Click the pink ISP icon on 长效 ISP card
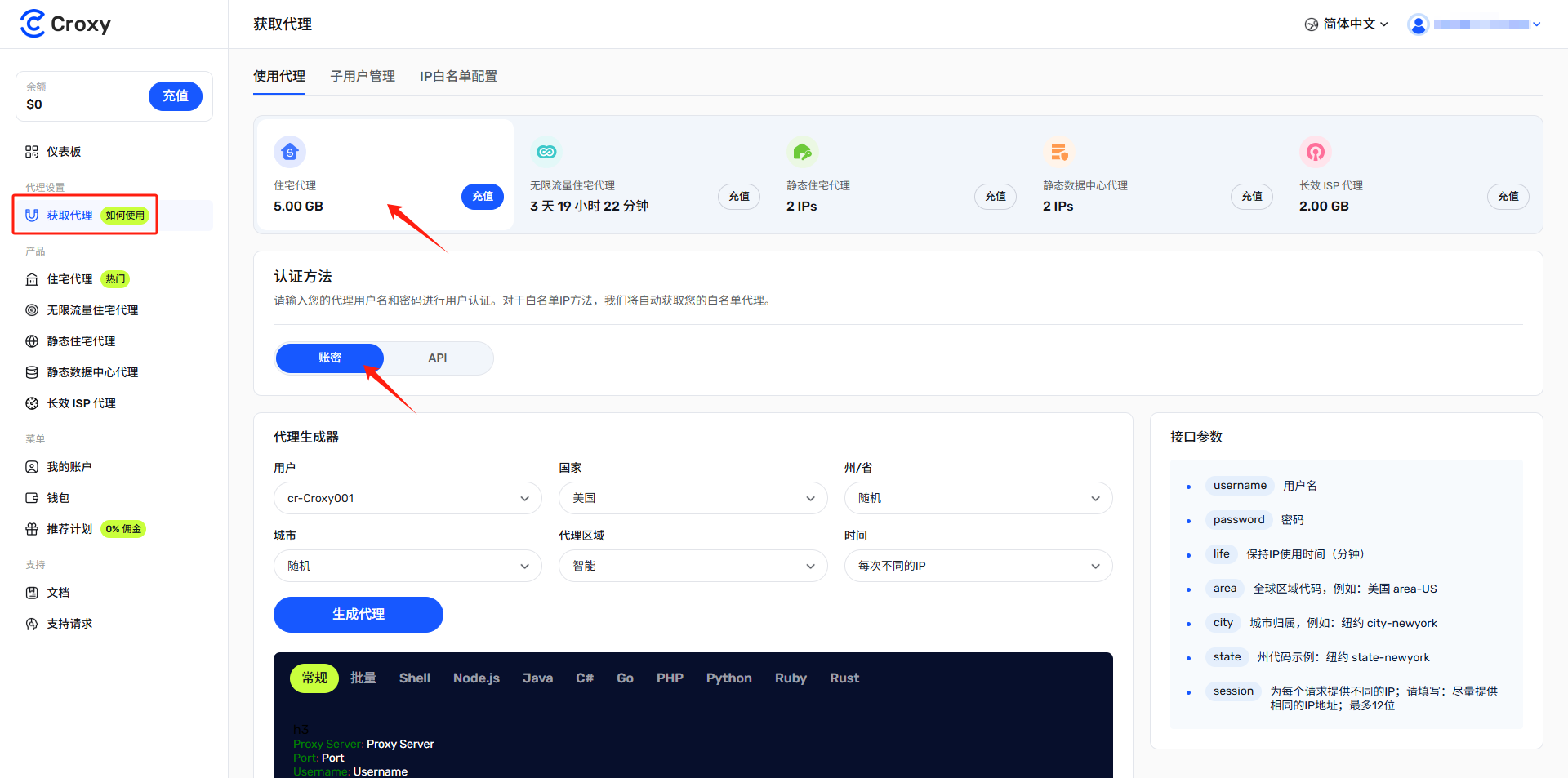 click(x=1316, y=152)
